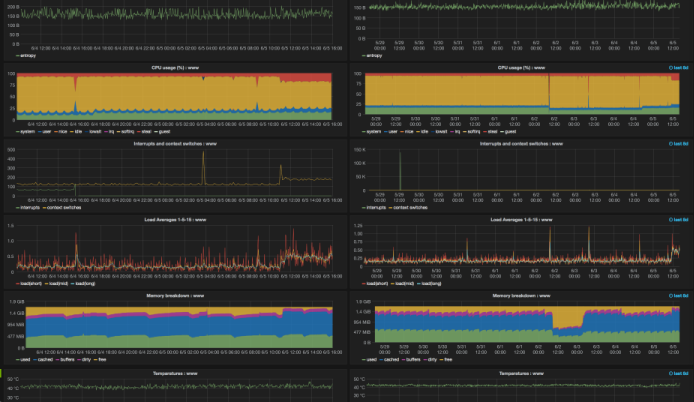Toggle softirq series in left CPU legend

click(126, 131)
